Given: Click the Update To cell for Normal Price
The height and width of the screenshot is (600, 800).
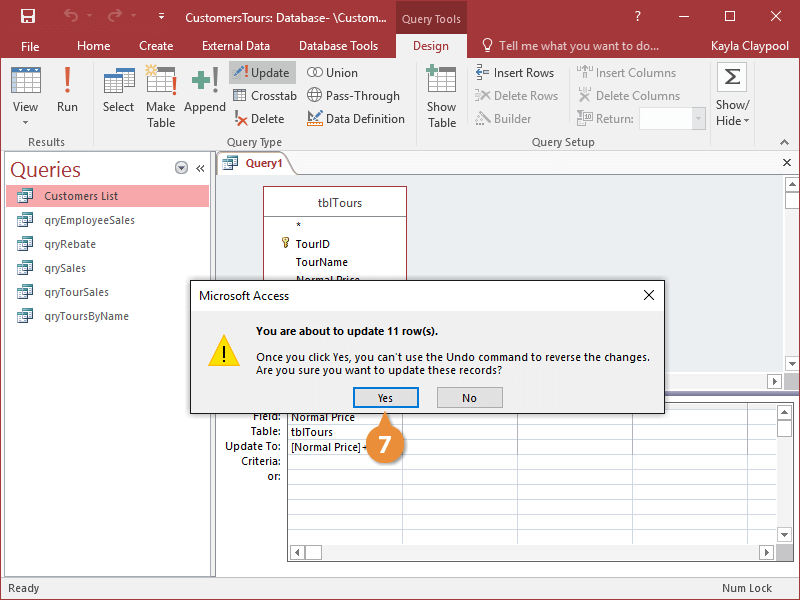Looking at the screenshot, I should click(345, 447).
